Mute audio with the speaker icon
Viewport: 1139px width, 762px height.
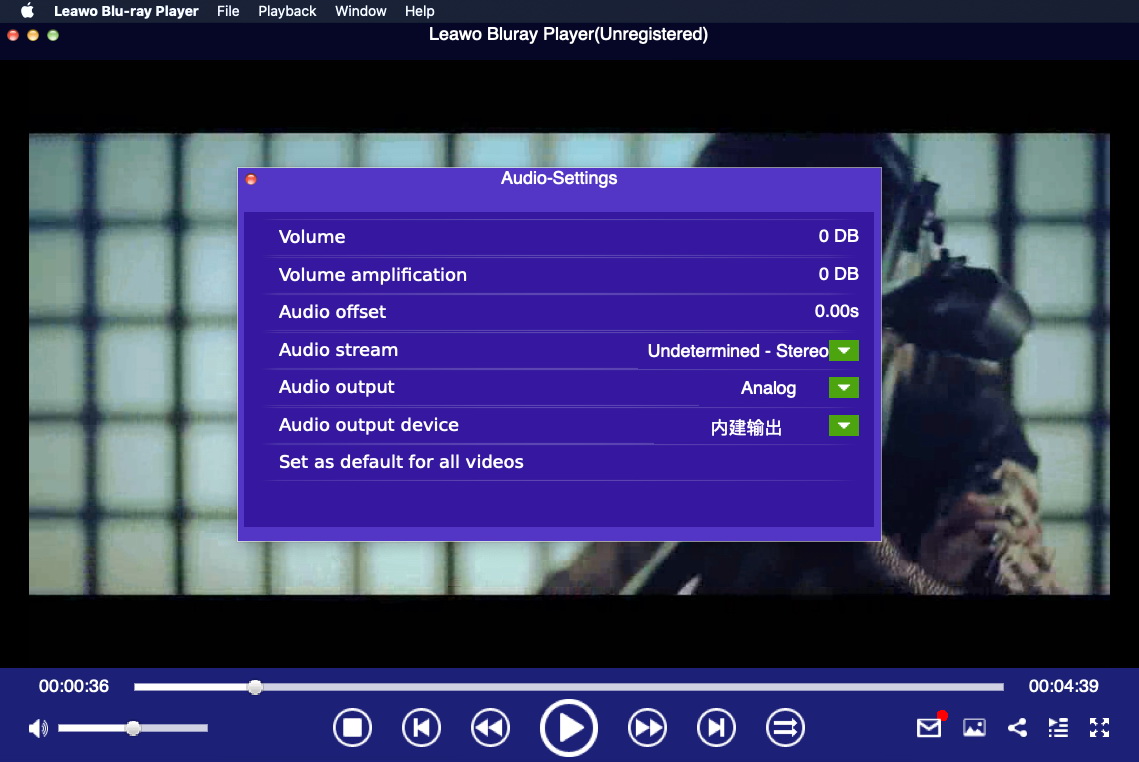[38, 728]
